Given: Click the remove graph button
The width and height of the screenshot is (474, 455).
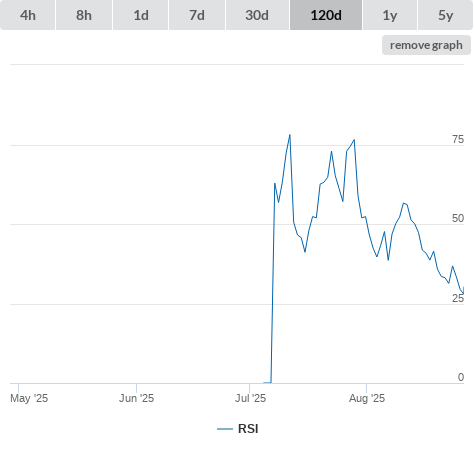Looking at the screenshot, I should (426, 45).
